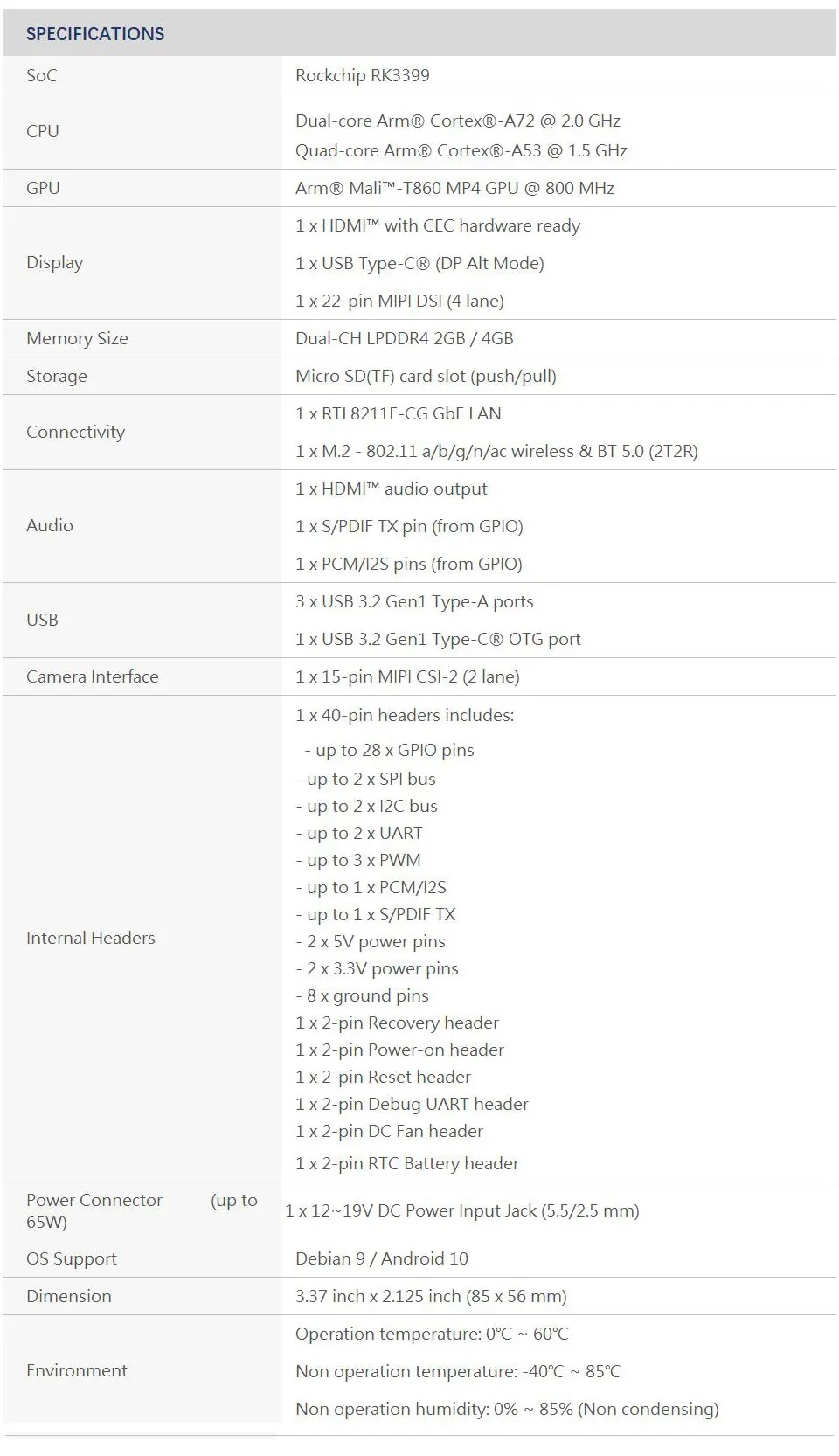Select the Audio row label
The height and width of the screenshot is (1456, 839).
pos(50,525)
